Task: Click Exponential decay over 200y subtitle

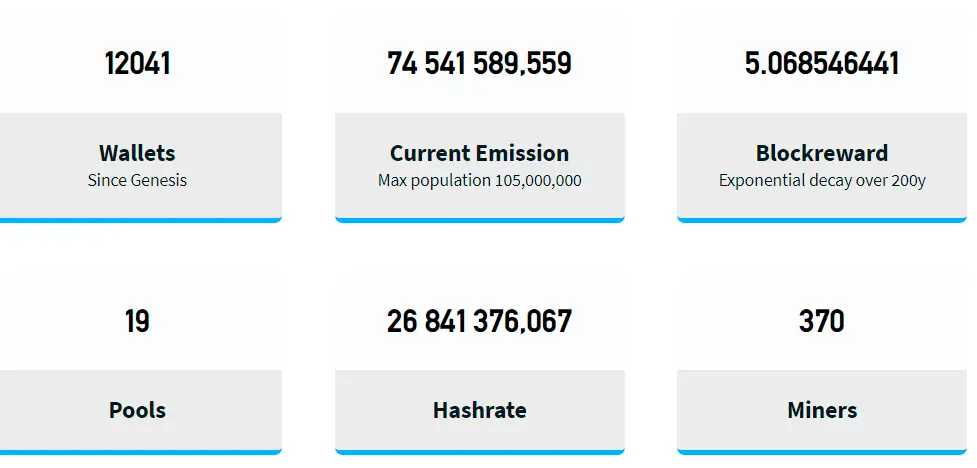Action: [821, 181]
